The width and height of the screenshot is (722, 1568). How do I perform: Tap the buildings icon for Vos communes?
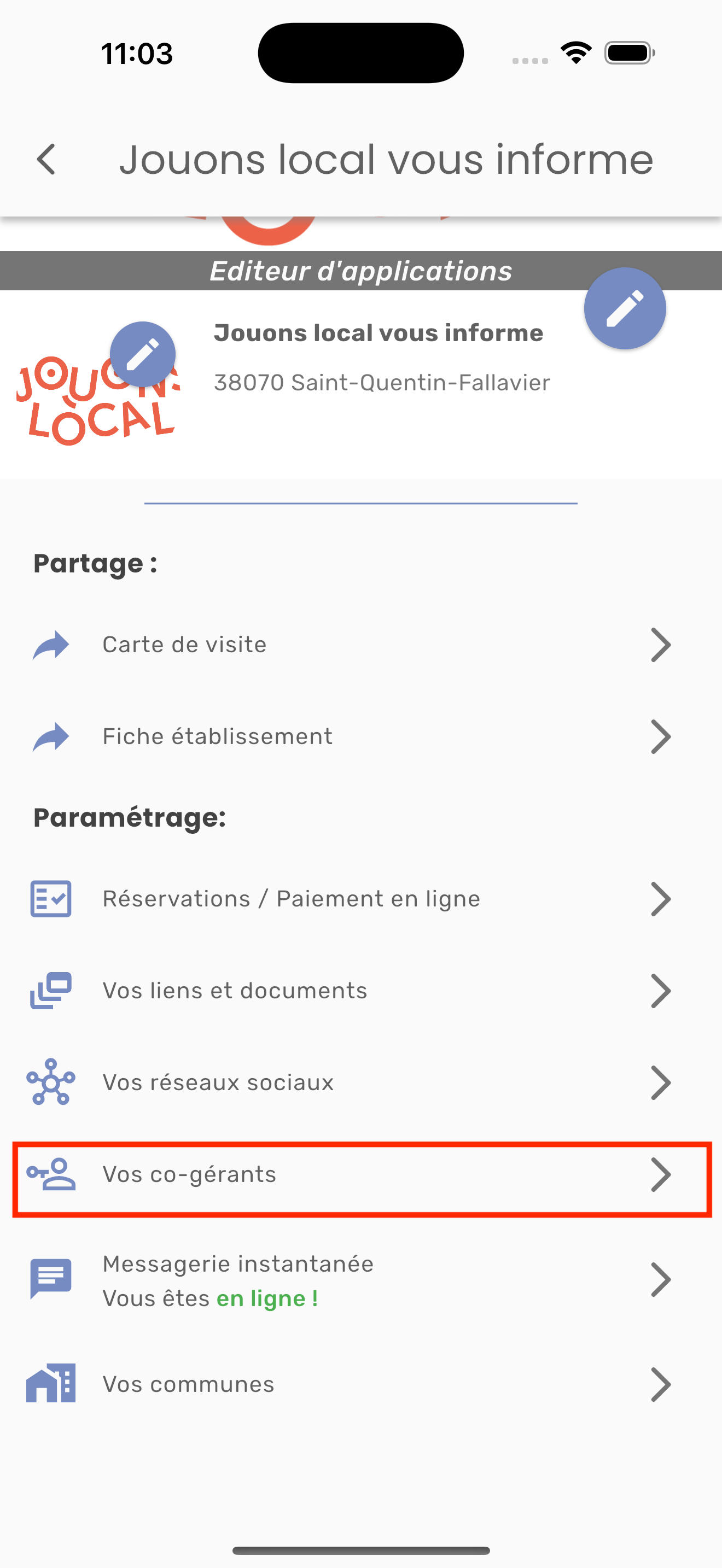[x=51, y=1383]
